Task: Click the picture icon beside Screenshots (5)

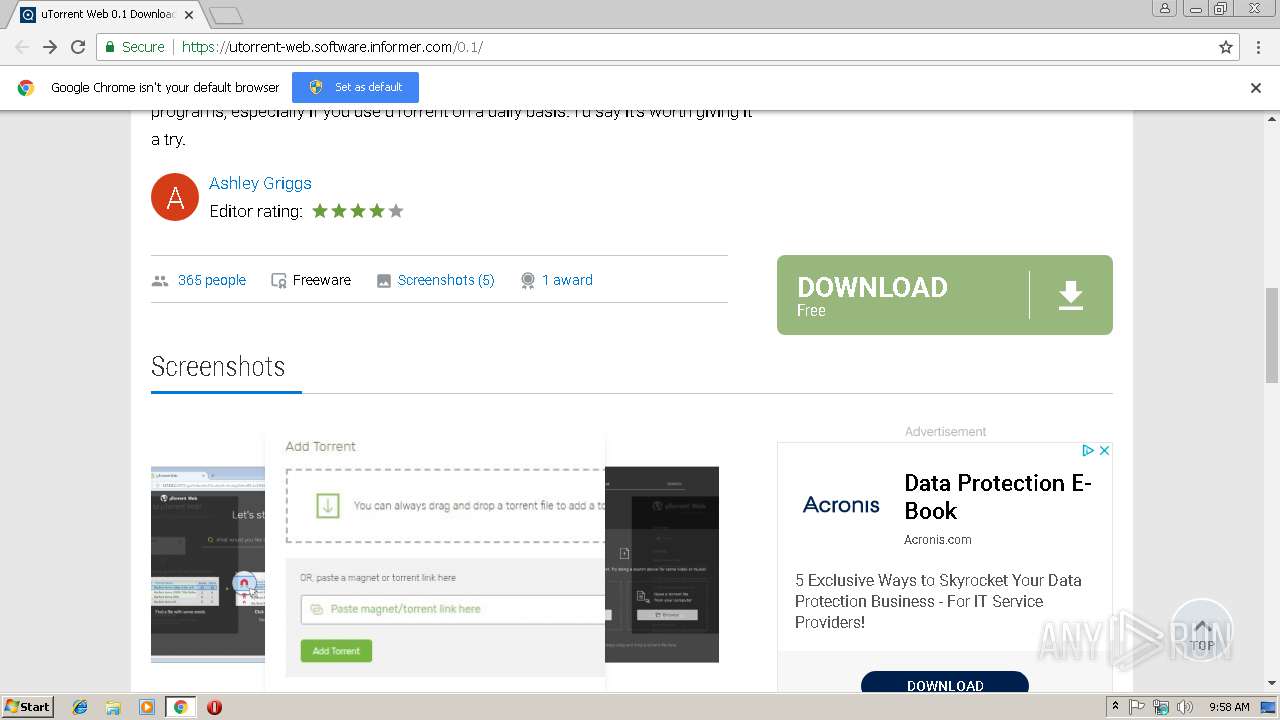Action: [x=383, y=281]
